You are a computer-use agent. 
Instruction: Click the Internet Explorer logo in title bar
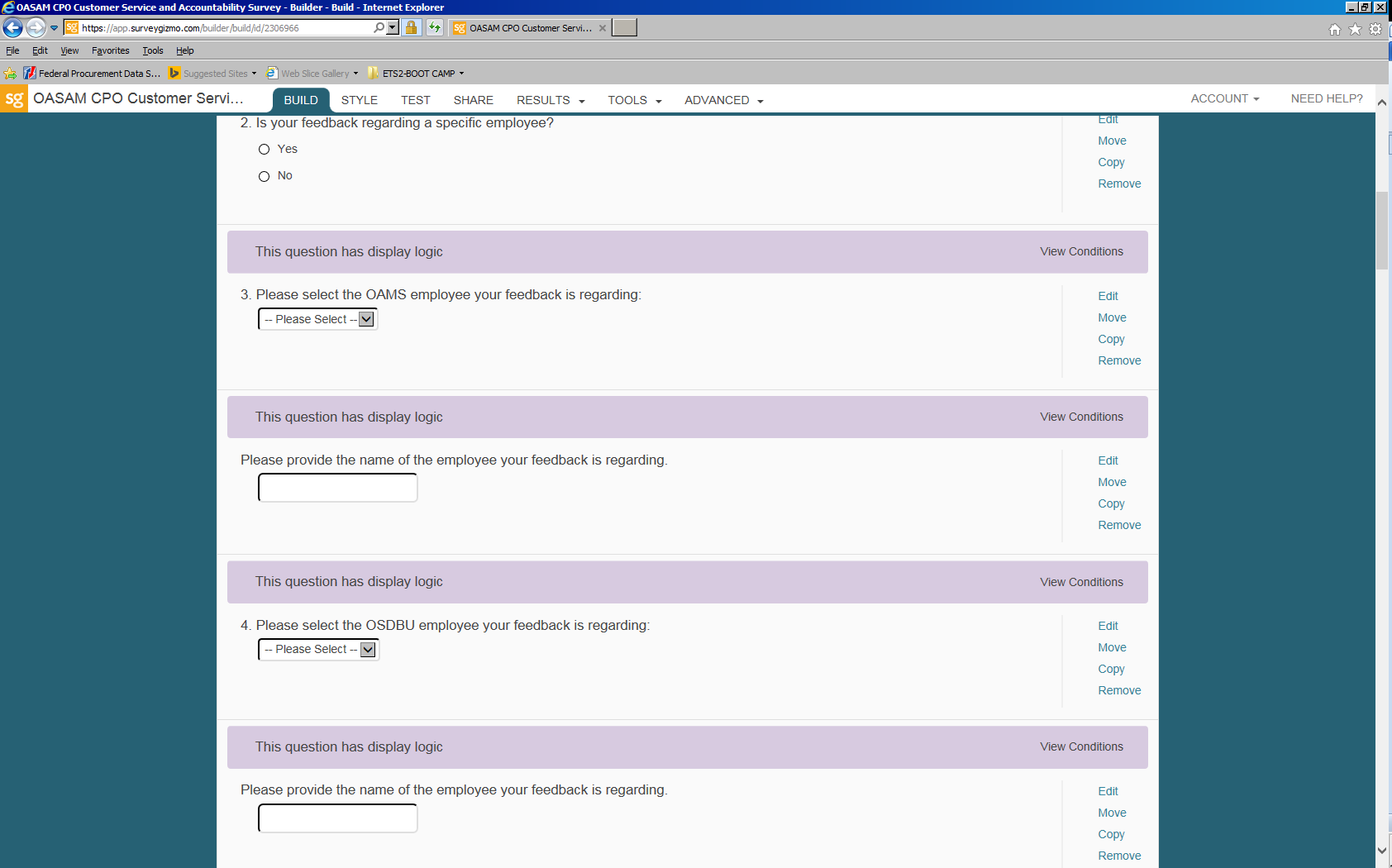[x=8, y=7]
